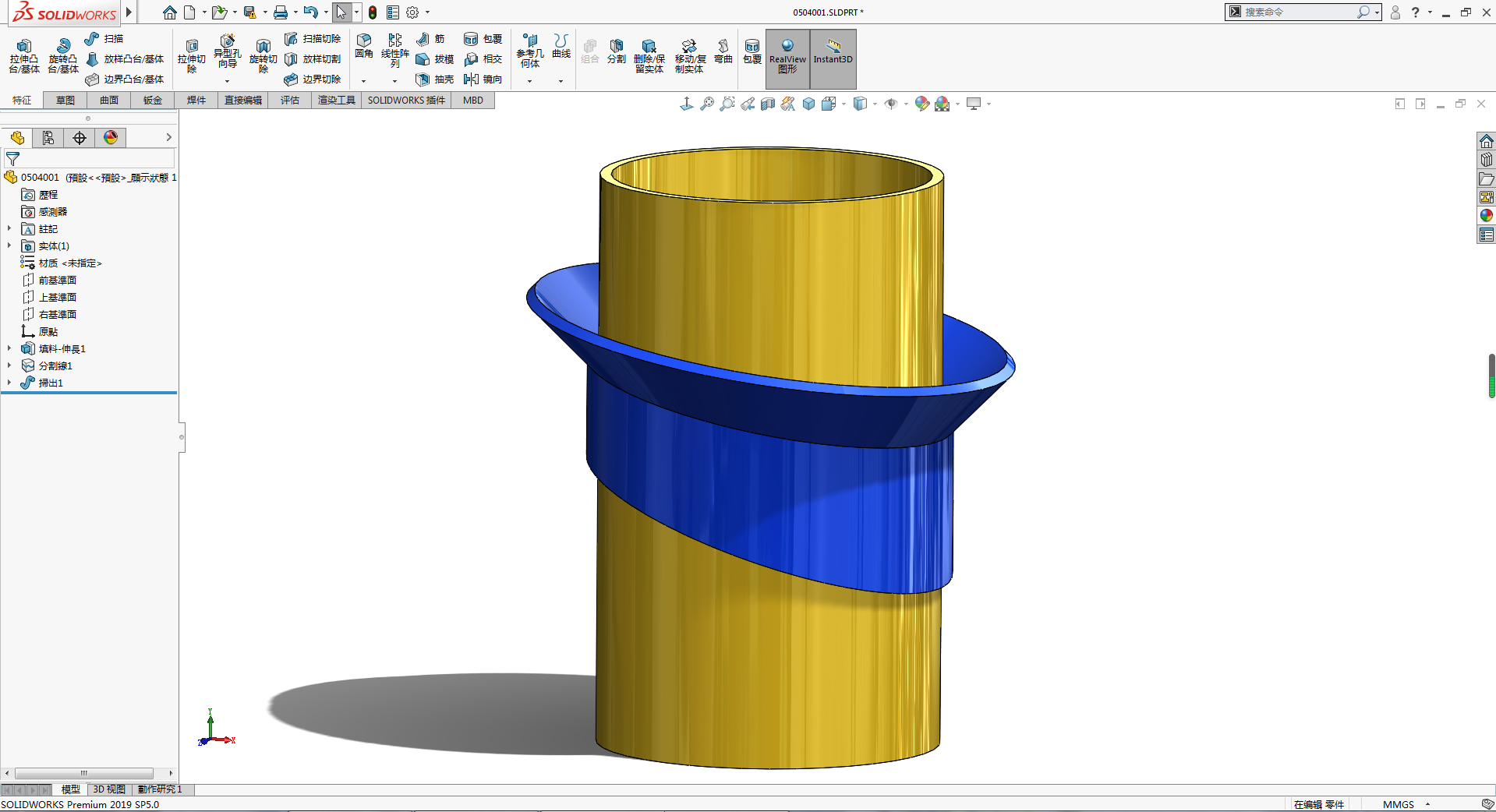Open the 钣金 (Sheet Metal) ribbon tab
The width and height of the screenshot is (1496, 812).
[153, 100]
